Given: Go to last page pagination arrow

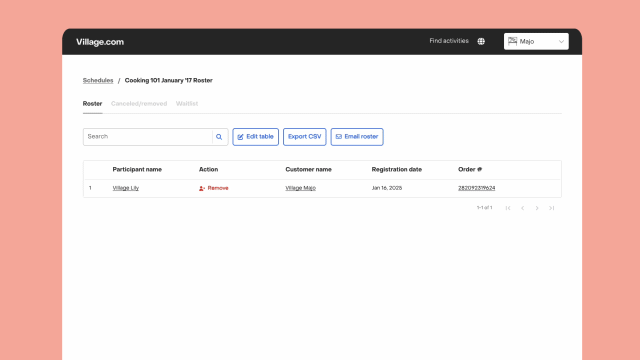Looking at the screenshot, I should tap(551, 208).
